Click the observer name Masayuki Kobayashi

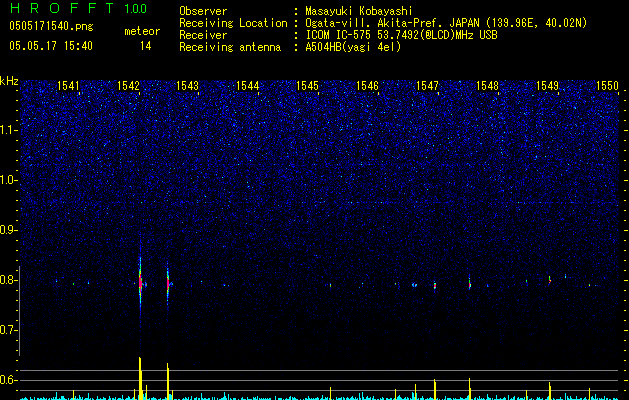pyautogui.click(x=359, y=11)
